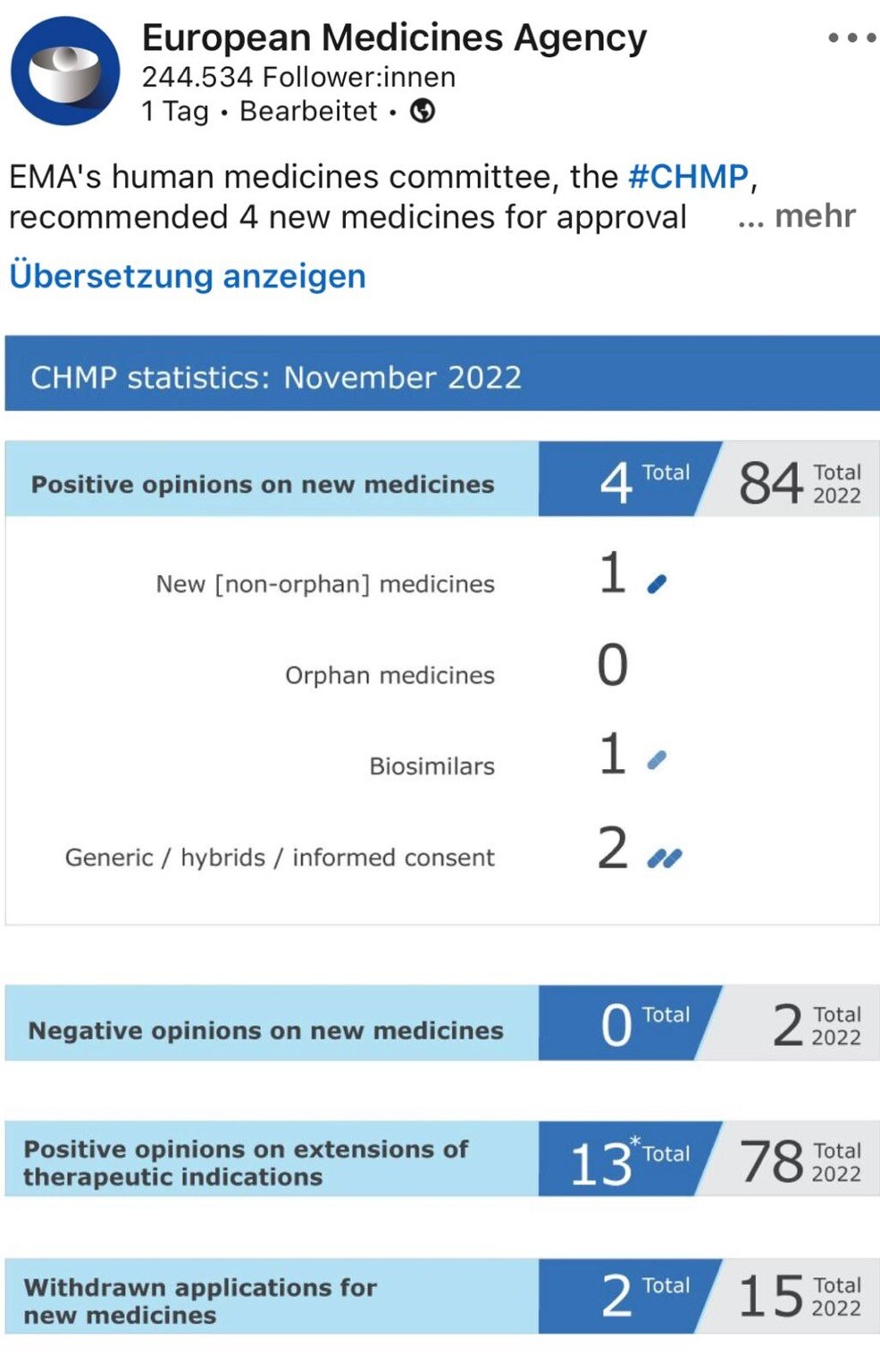Click the double pill icon for Generic hybrids
This screenshot has height=1372, width=880.
tap(665, 858)
